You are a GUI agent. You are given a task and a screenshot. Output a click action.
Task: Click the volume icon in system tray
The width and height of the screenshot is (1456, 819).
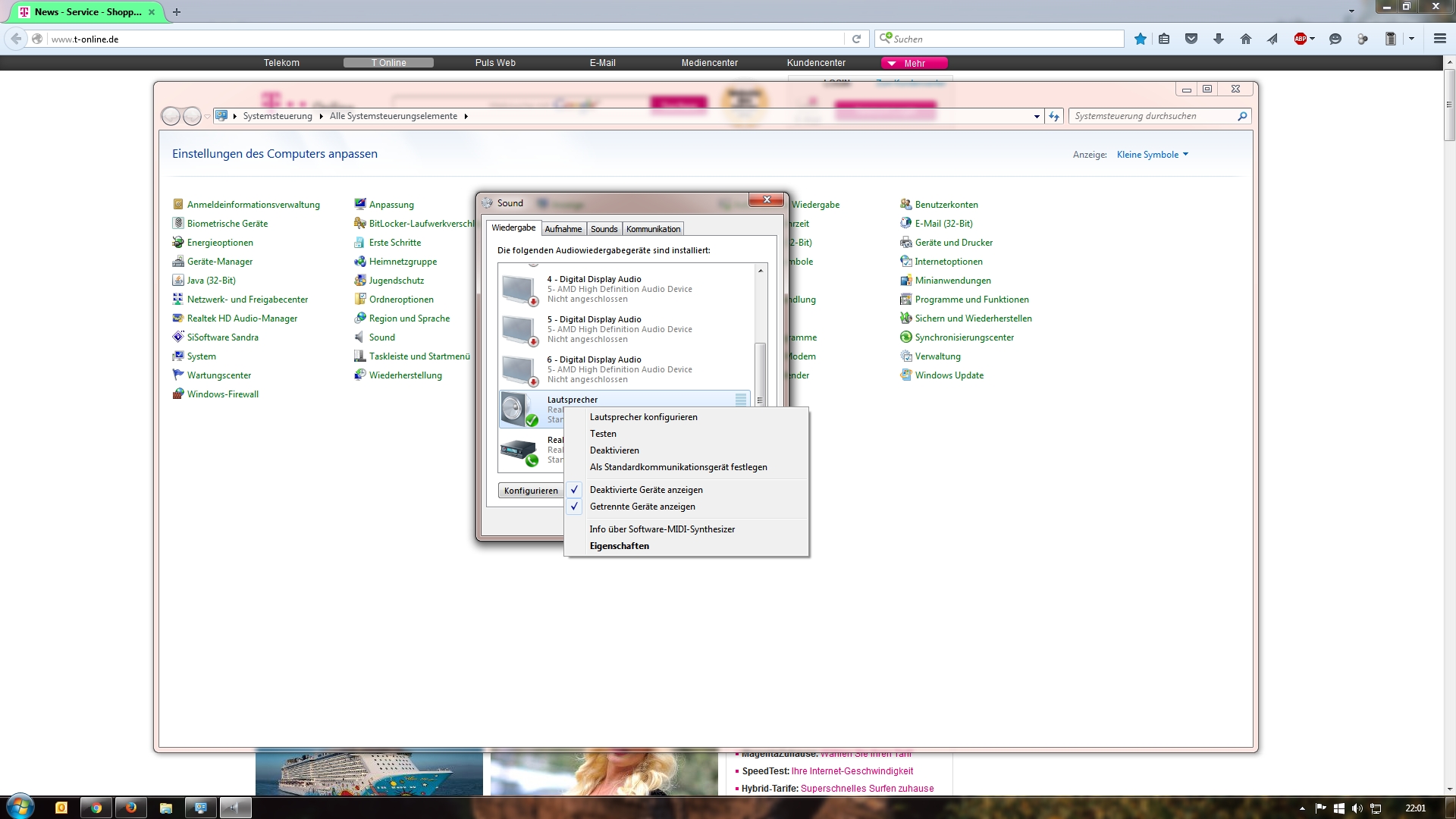click(x=1357, y=808)
